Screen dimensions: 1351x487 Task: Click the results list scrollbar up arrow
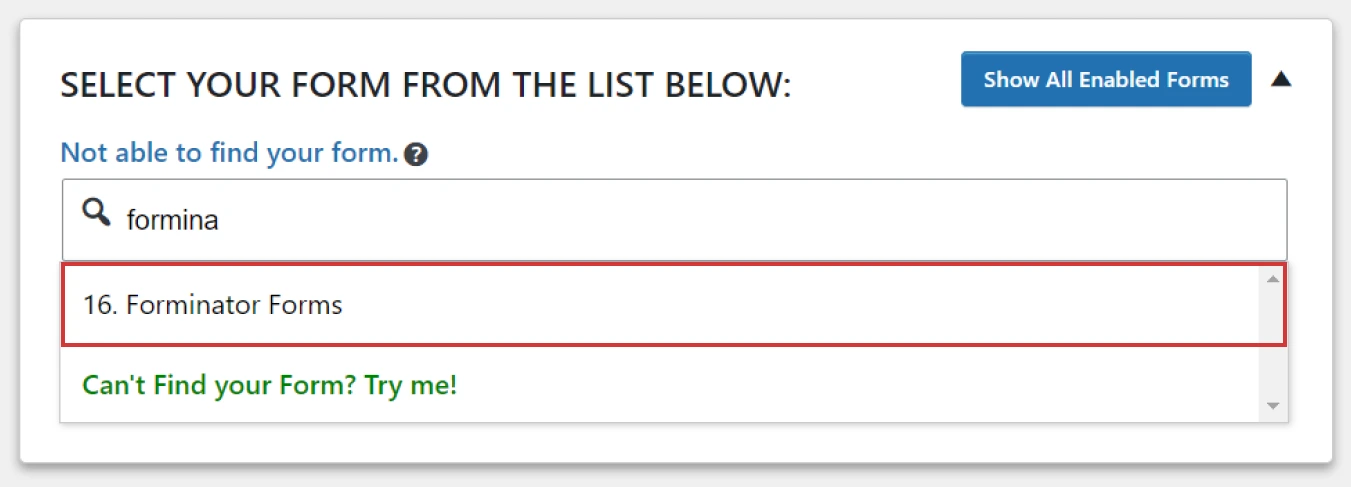coord(1272,279)
